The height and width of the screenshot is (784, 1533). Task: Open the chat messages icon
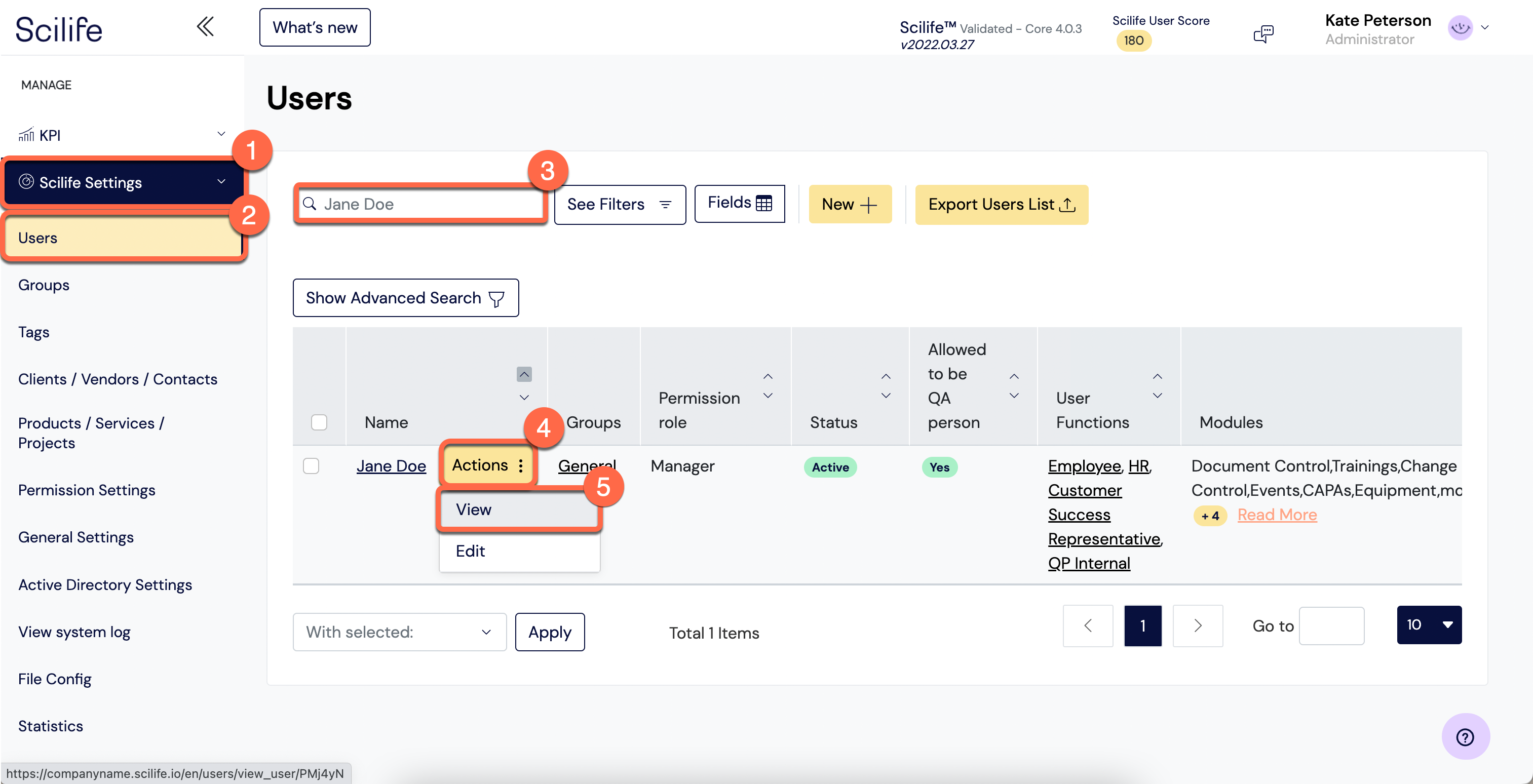tap(1263, 34)
